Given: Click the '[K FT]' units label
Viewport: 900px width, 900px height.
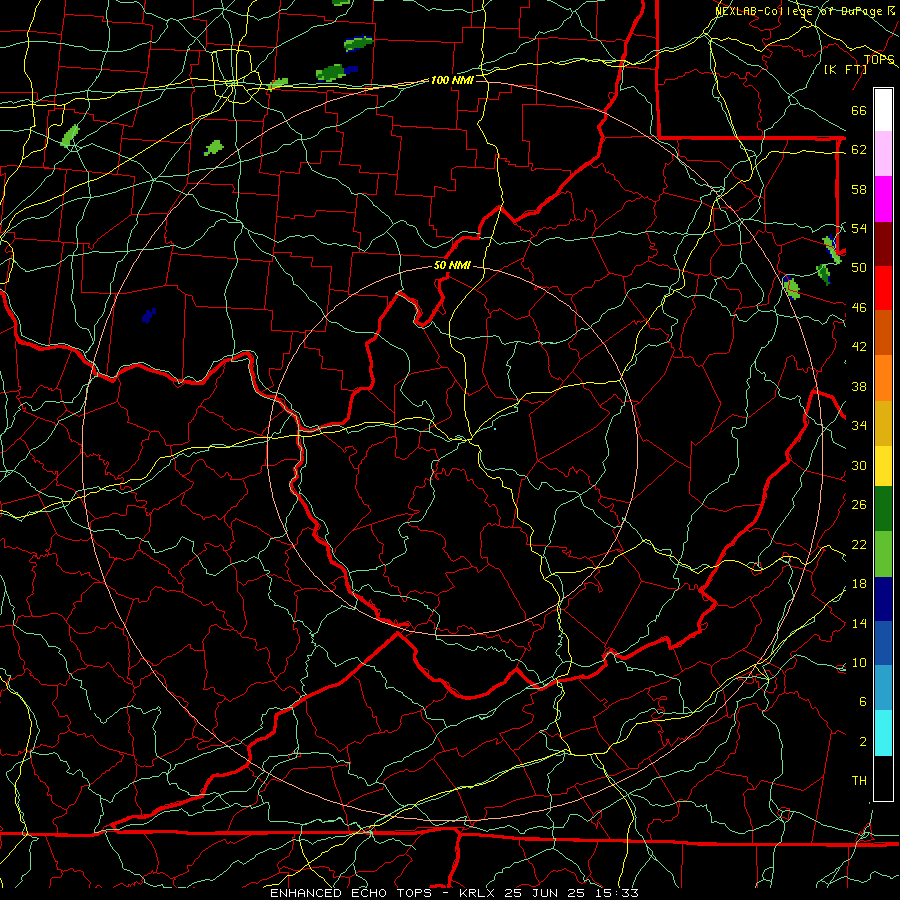Looking at the screenshot, I should 845,70.
